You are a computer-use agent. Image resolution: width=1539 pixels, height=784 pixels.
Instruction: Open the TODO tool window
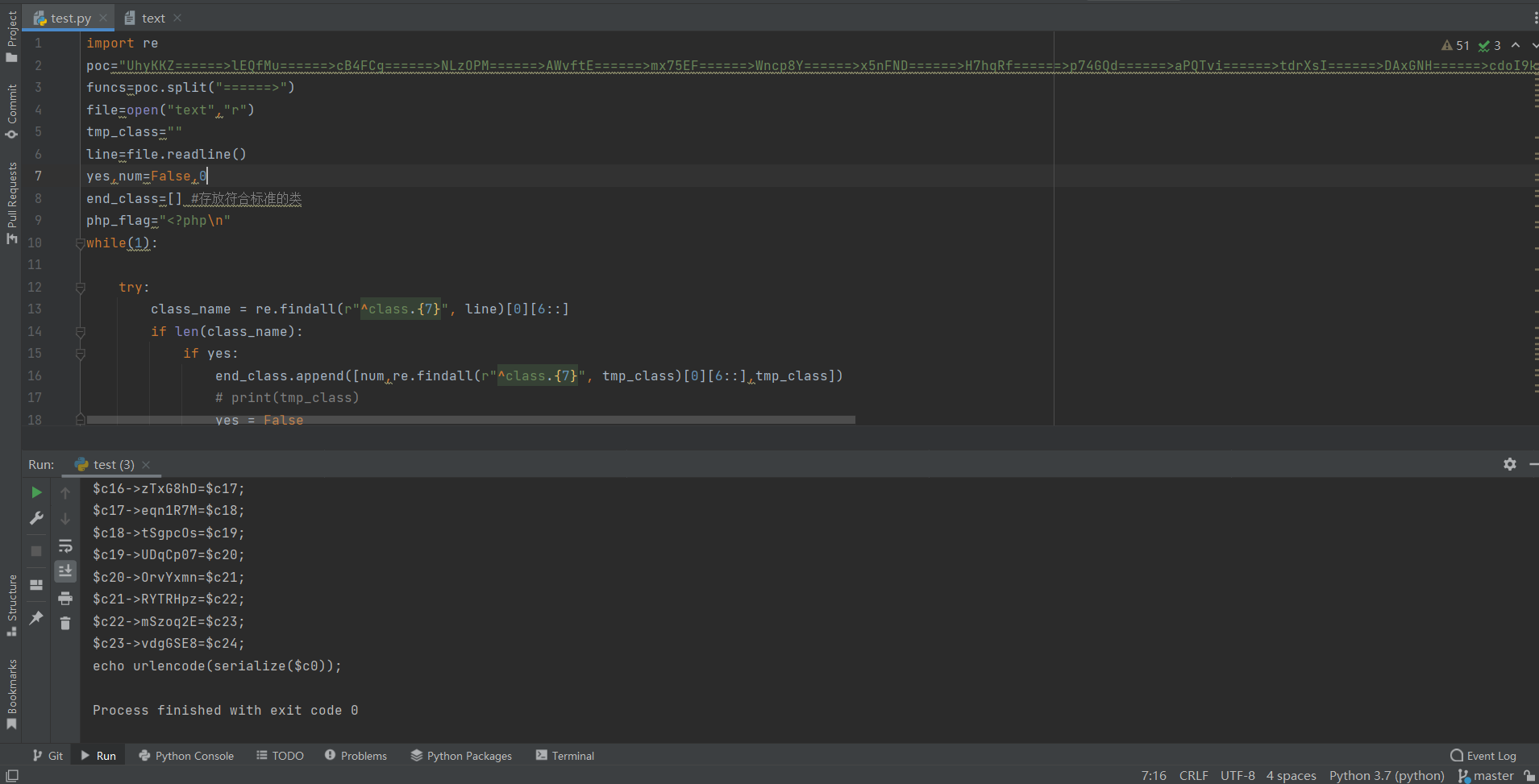(x=280, y=756)
